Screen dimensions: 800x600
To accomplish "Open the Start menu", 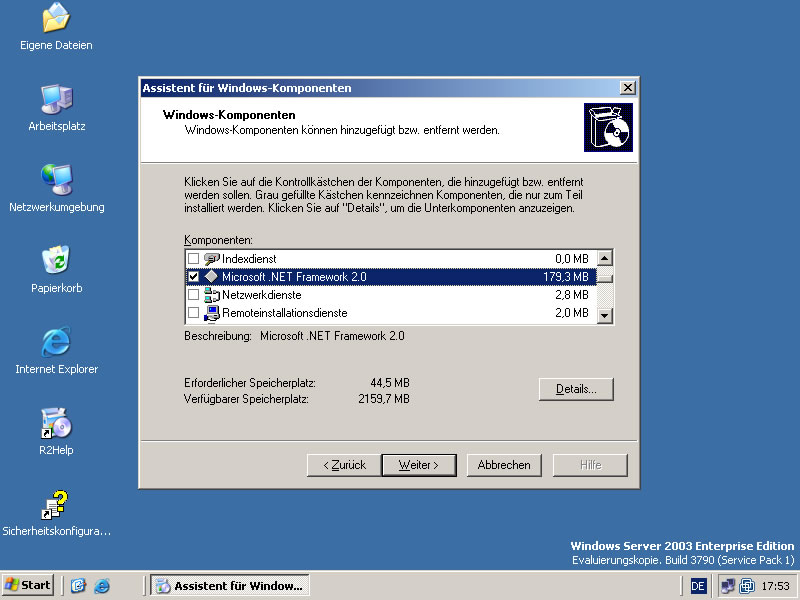I will point(28,585).
